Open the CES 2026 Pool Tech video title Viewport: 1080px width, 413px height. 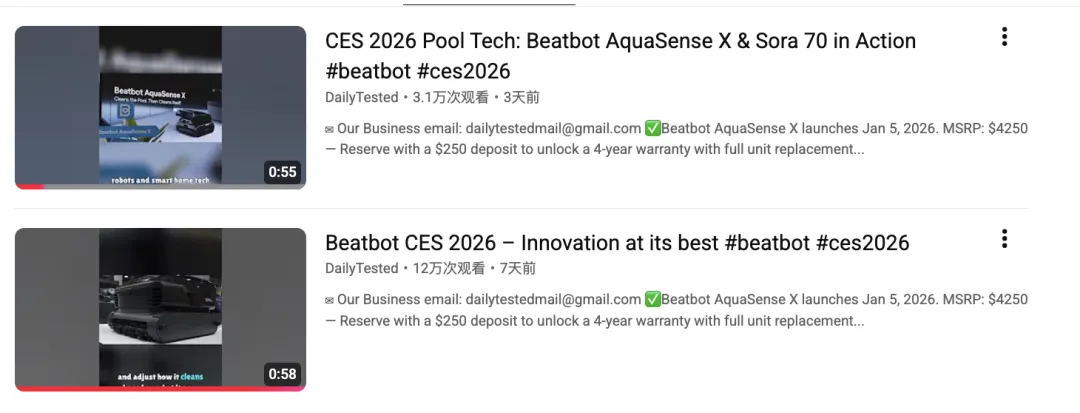[x=620, y=41]
